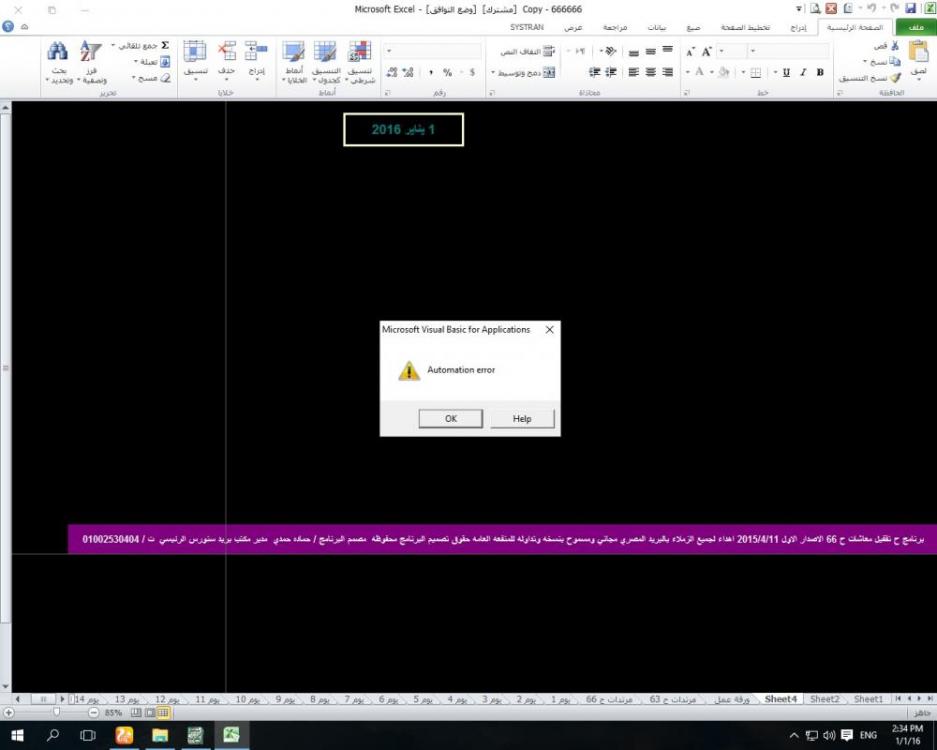Open the font size dropdown

coord(722,51)
